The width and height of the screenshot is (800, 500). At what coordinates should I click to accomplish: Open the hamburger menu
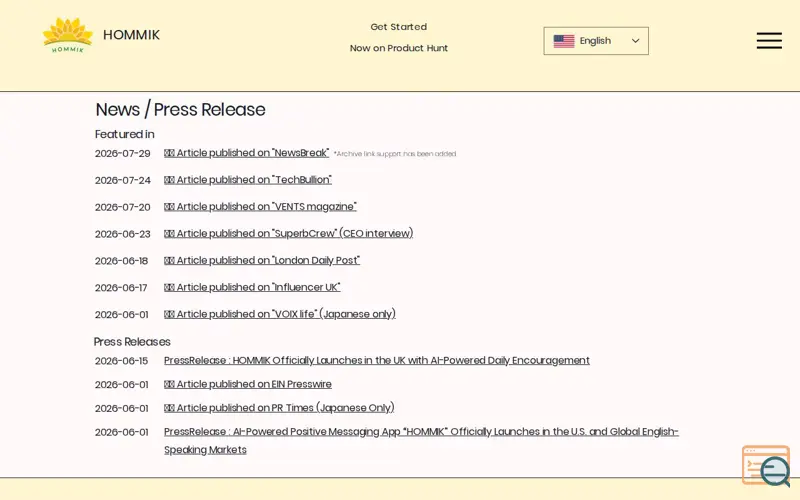pyautogui.click(x=769, y=40)
